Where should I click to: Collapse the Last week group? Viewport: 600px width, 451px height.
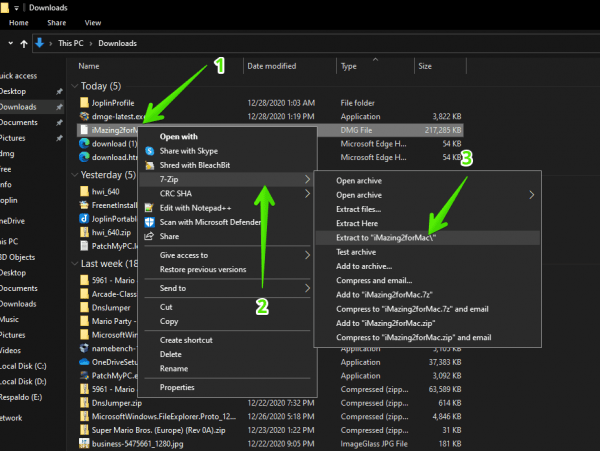[75, 264]
